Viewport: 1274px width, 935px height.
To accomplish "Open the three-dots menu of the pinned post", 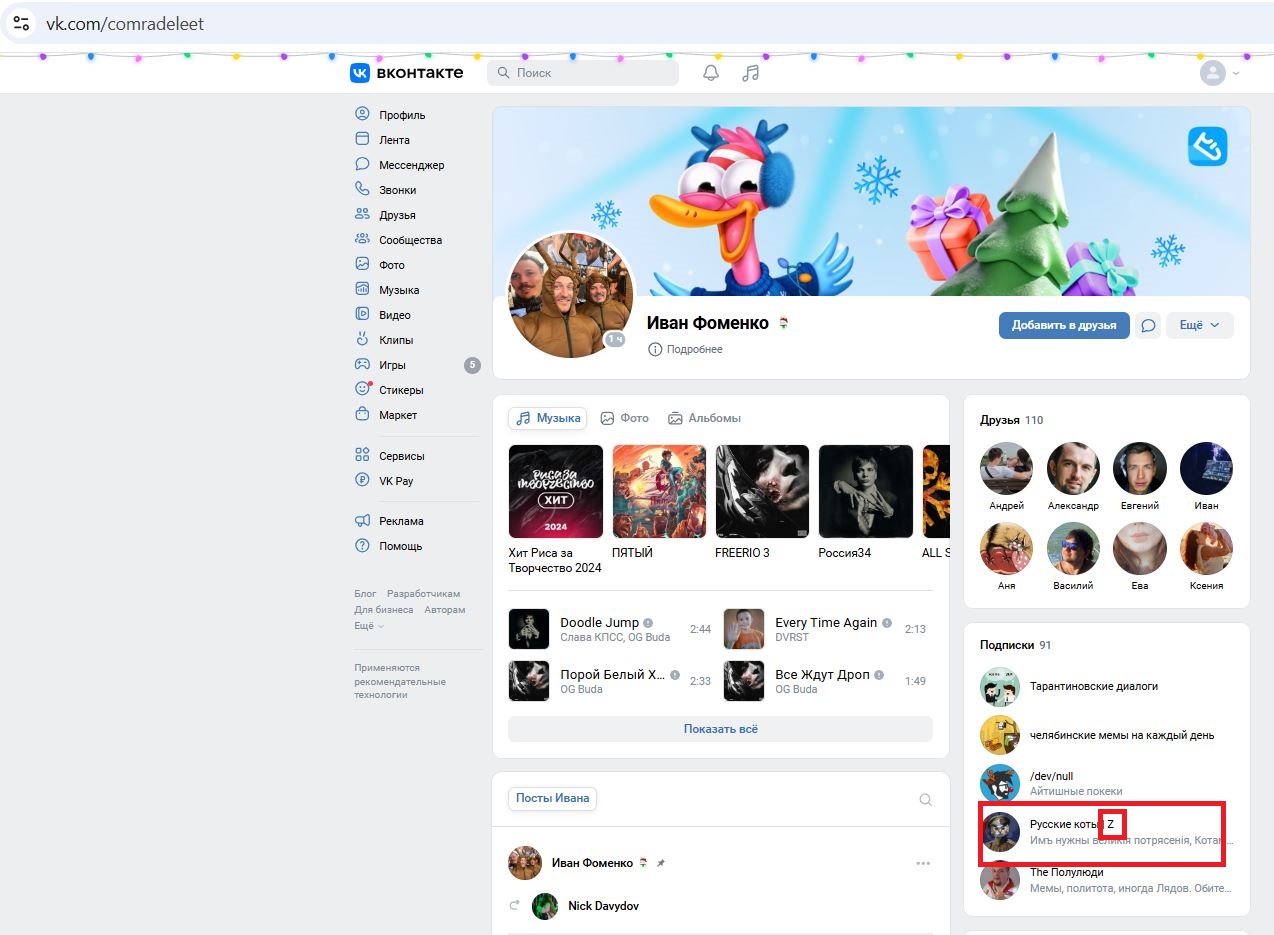I will click(x=923, y=863).
